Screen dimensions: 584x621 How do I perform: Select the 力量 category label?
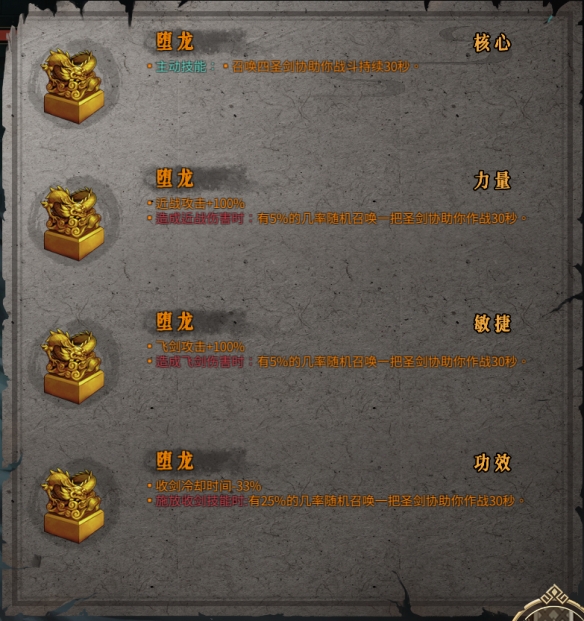click(492, 181)
